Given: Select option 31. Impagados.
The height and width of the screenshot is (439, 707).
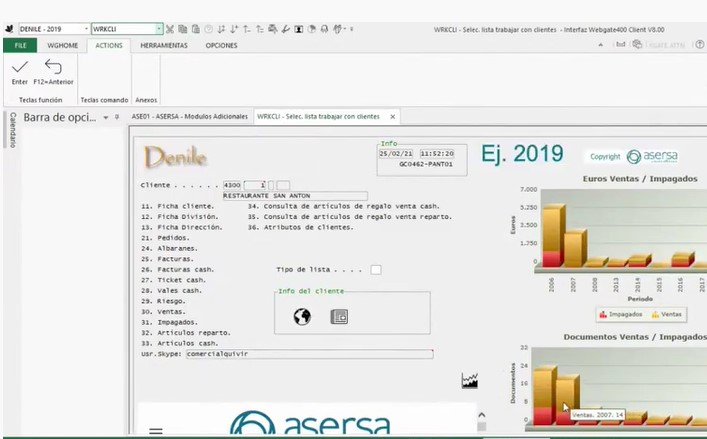Looking at the screenshot, I should point(169,323).
